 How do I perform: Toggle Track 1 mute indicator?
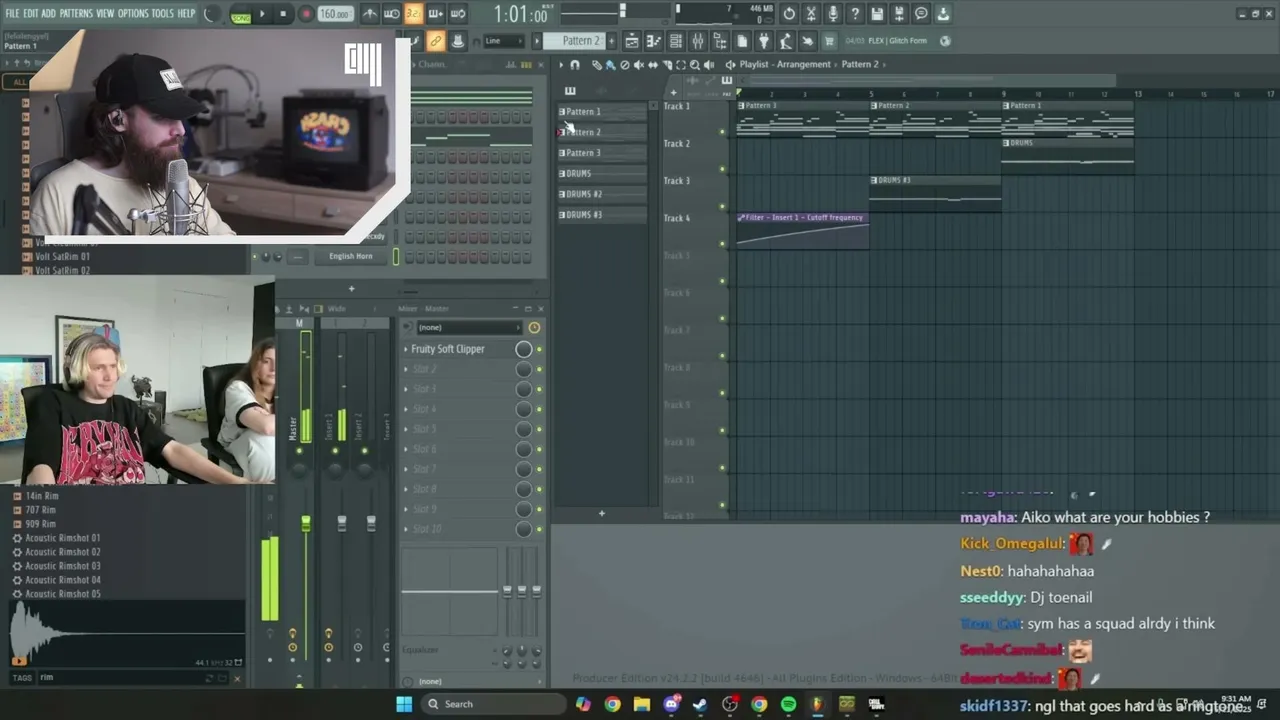[x=722, y=131]
